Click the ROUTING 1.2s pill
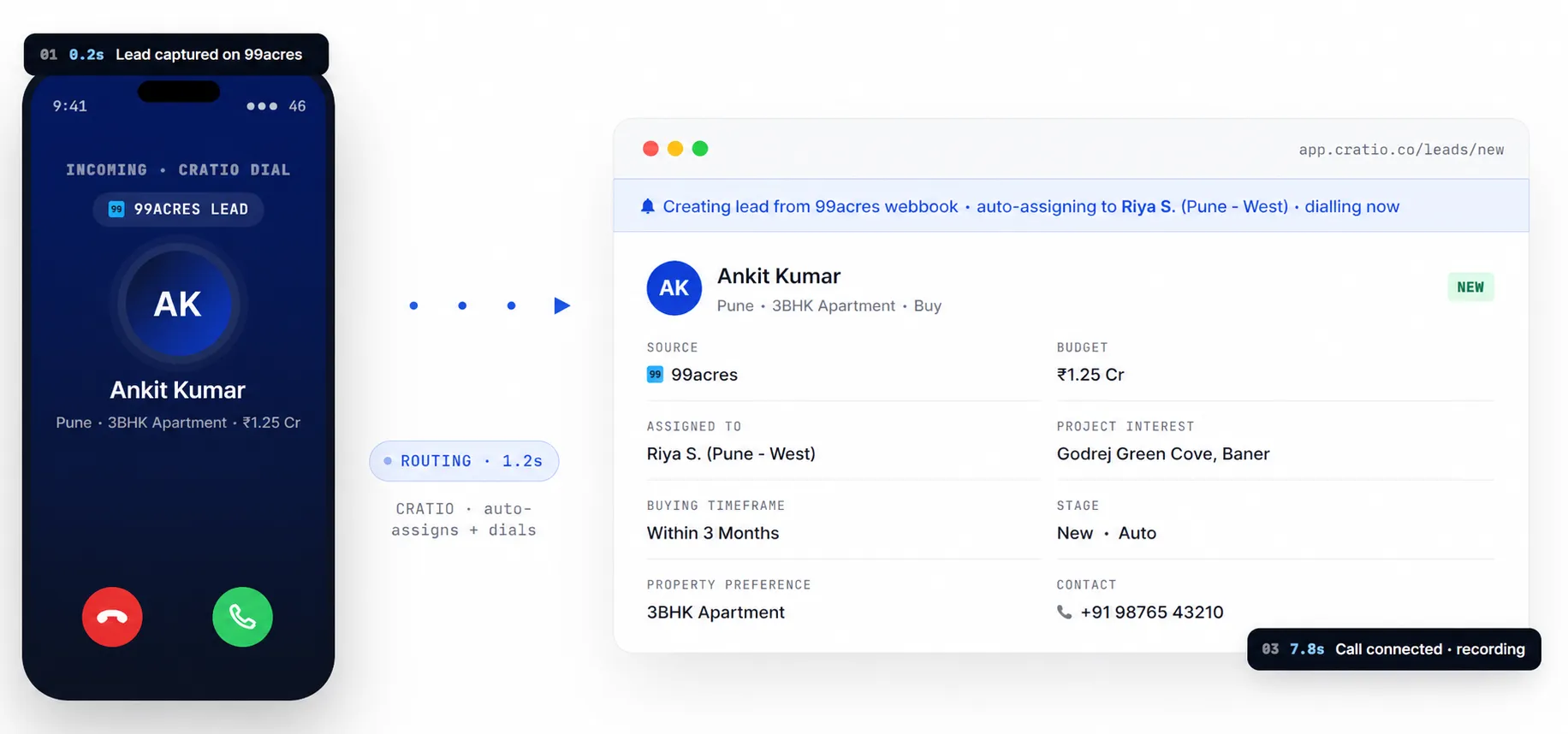The image size is (1568, 734). click(x=464, y=461)
